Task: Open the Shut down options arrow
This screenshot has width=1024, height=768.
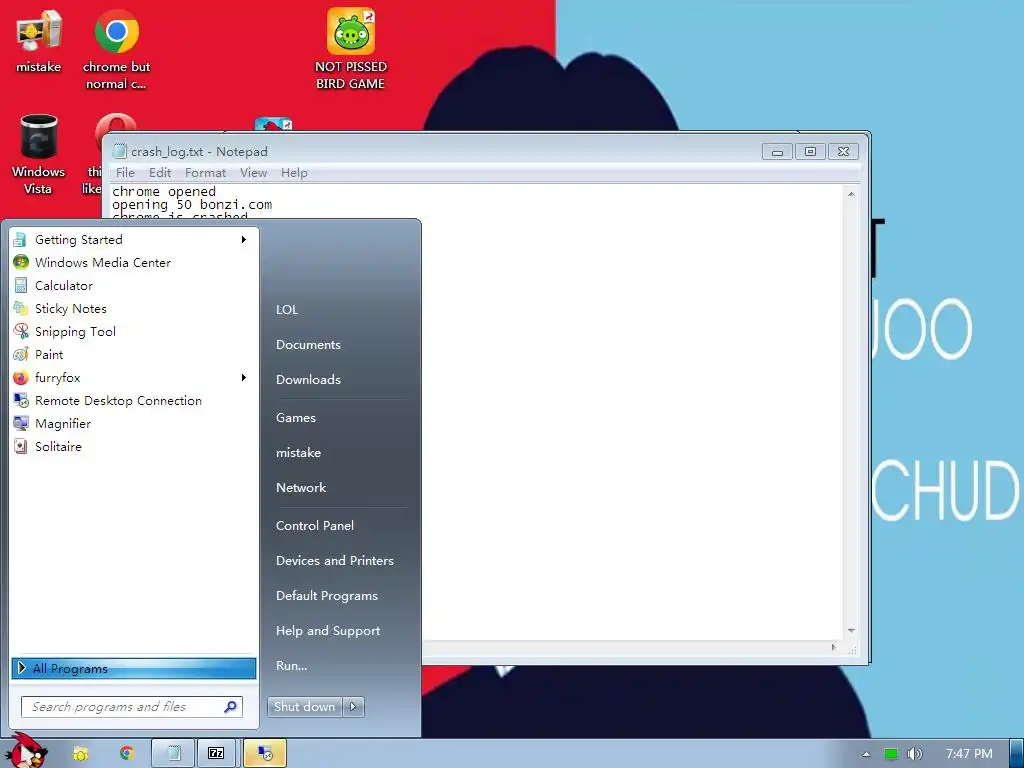Action: pos(353,707)
